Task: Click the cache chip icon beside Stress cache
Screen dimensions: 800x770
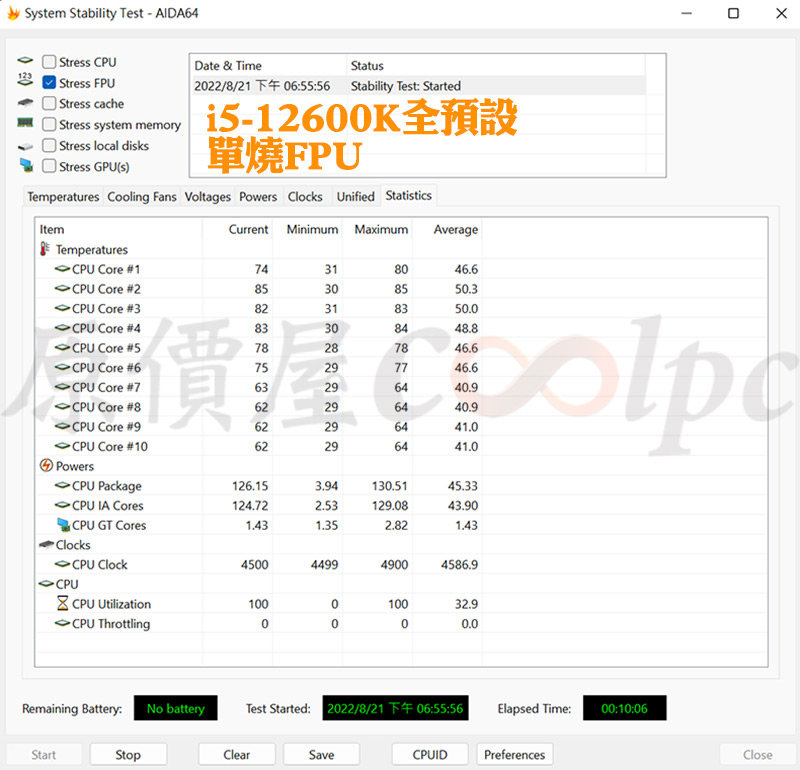Action: point(25,103)
